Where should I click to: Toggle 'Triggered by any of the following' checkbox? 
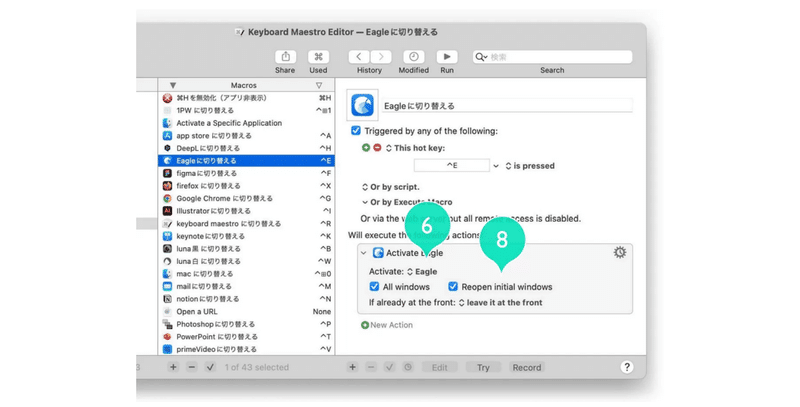point(356,131)
